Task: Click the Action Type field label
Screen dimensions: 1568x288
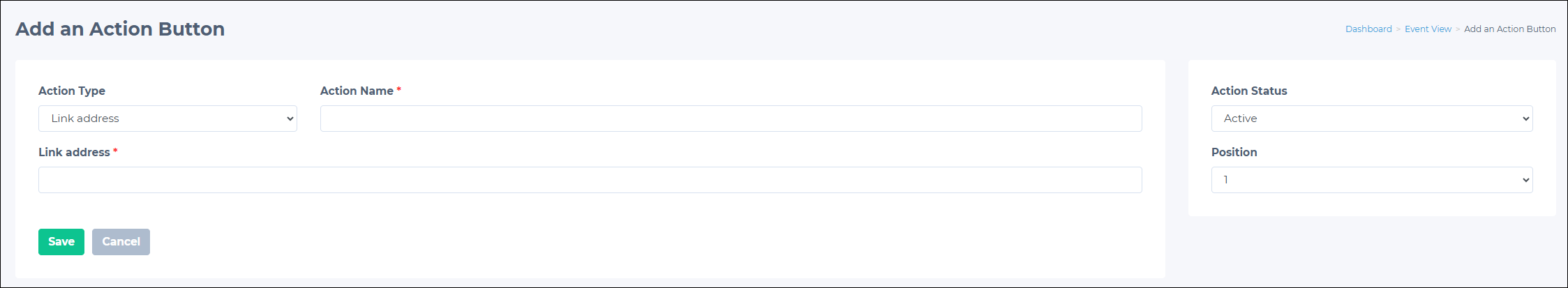Action: point(72,91)
